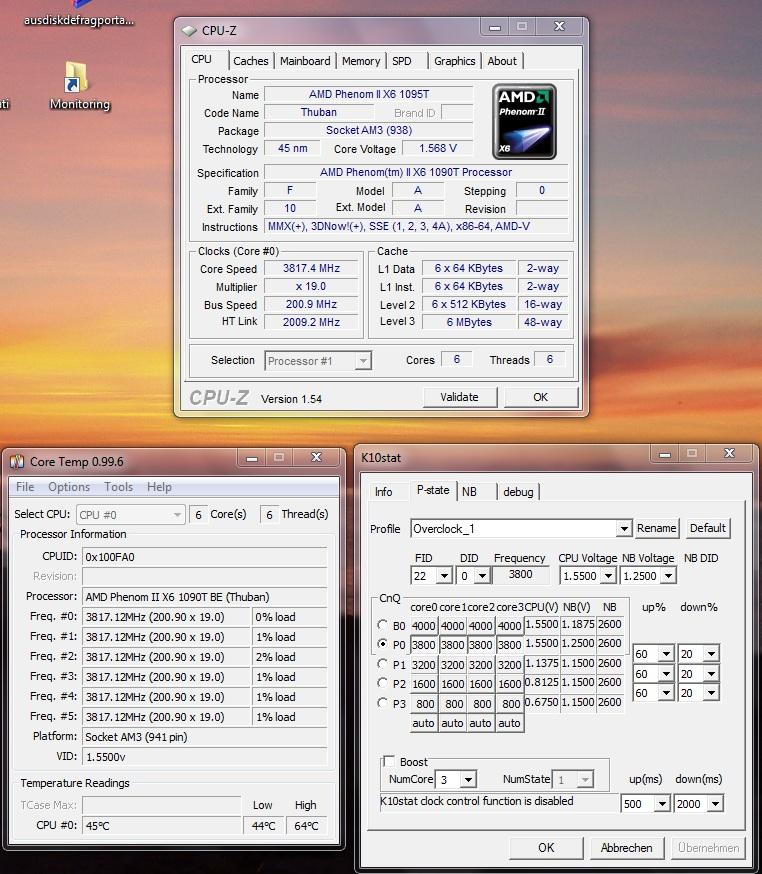Click the B0 core0 frequency cell 4000
762x874 pixels.
pos(424,625)
